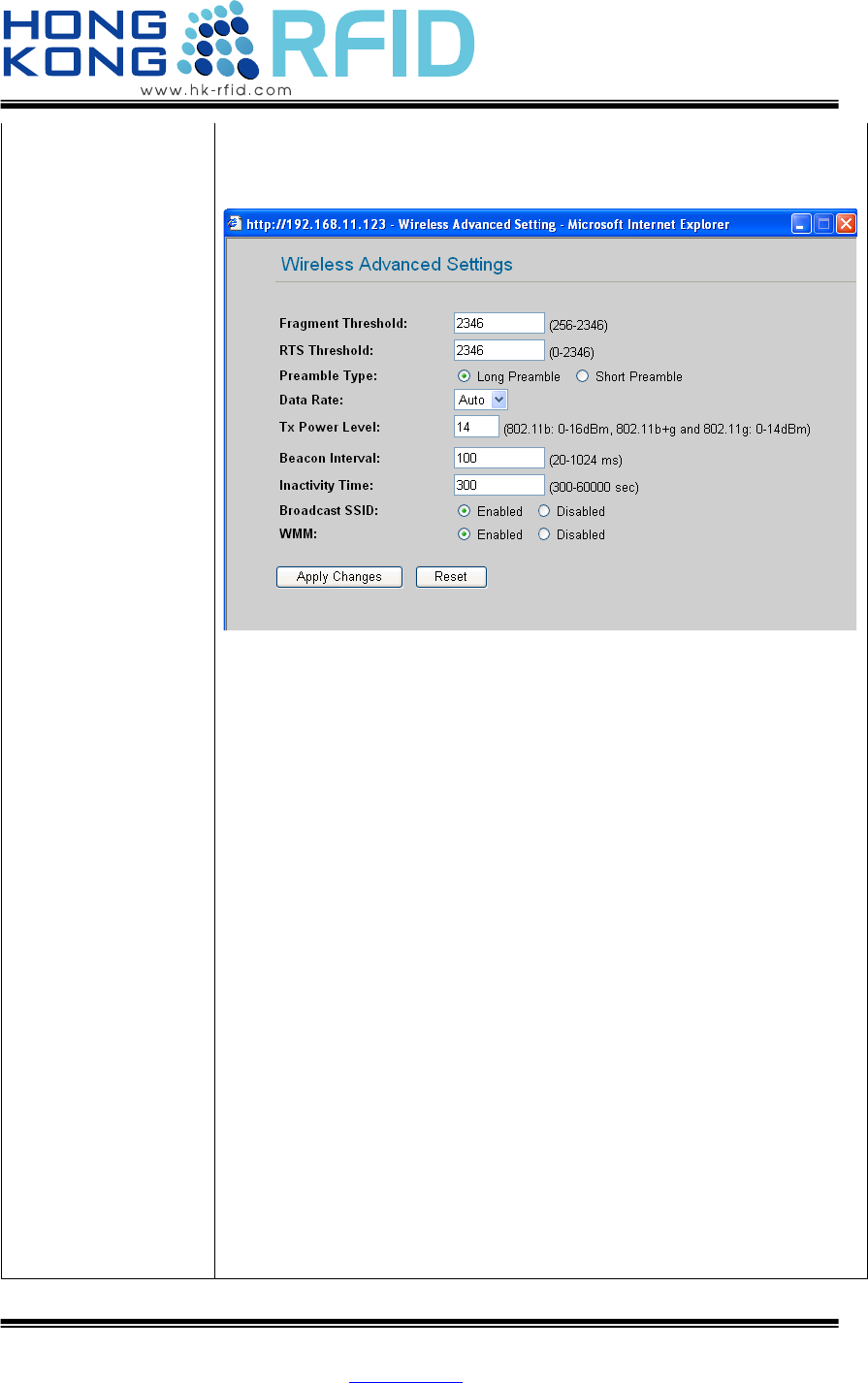Screen dimensions: 868x1383
Task: Click the (300-60000 sec) range hint
Action: [594, 488]
